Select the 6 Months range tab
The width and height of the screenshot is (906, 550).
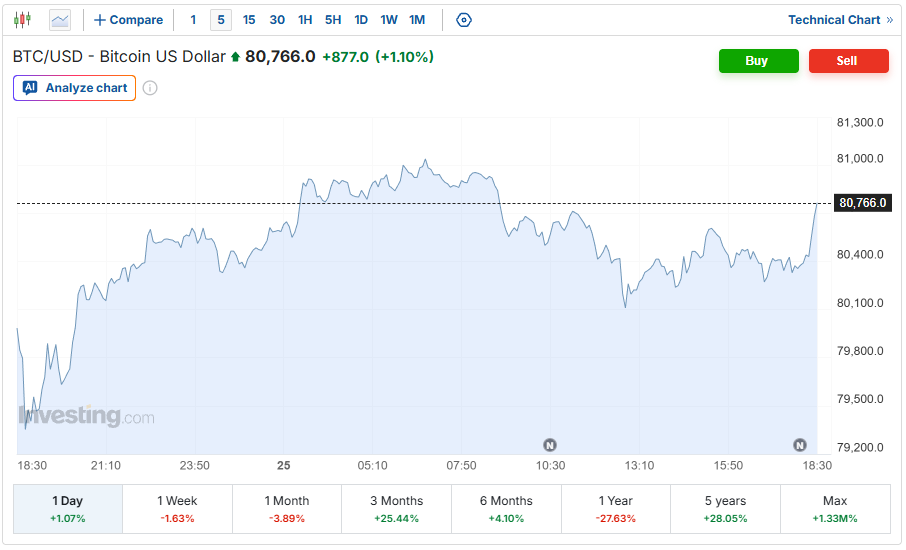click(506, 509)
